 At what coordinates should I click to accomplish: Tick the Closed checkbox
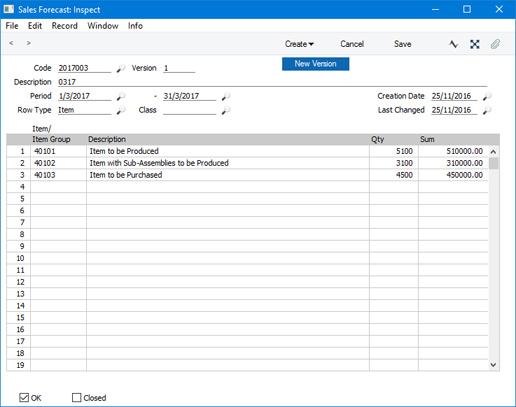click(x=77, y=398)
